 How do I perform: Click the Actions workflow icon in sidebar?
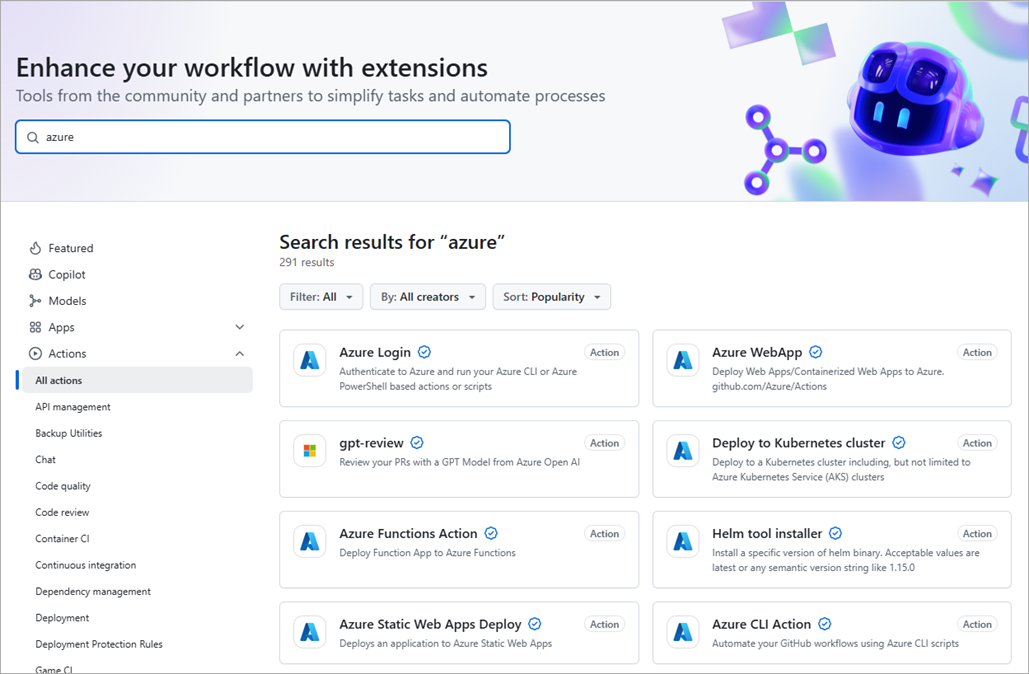pos(36,353)
